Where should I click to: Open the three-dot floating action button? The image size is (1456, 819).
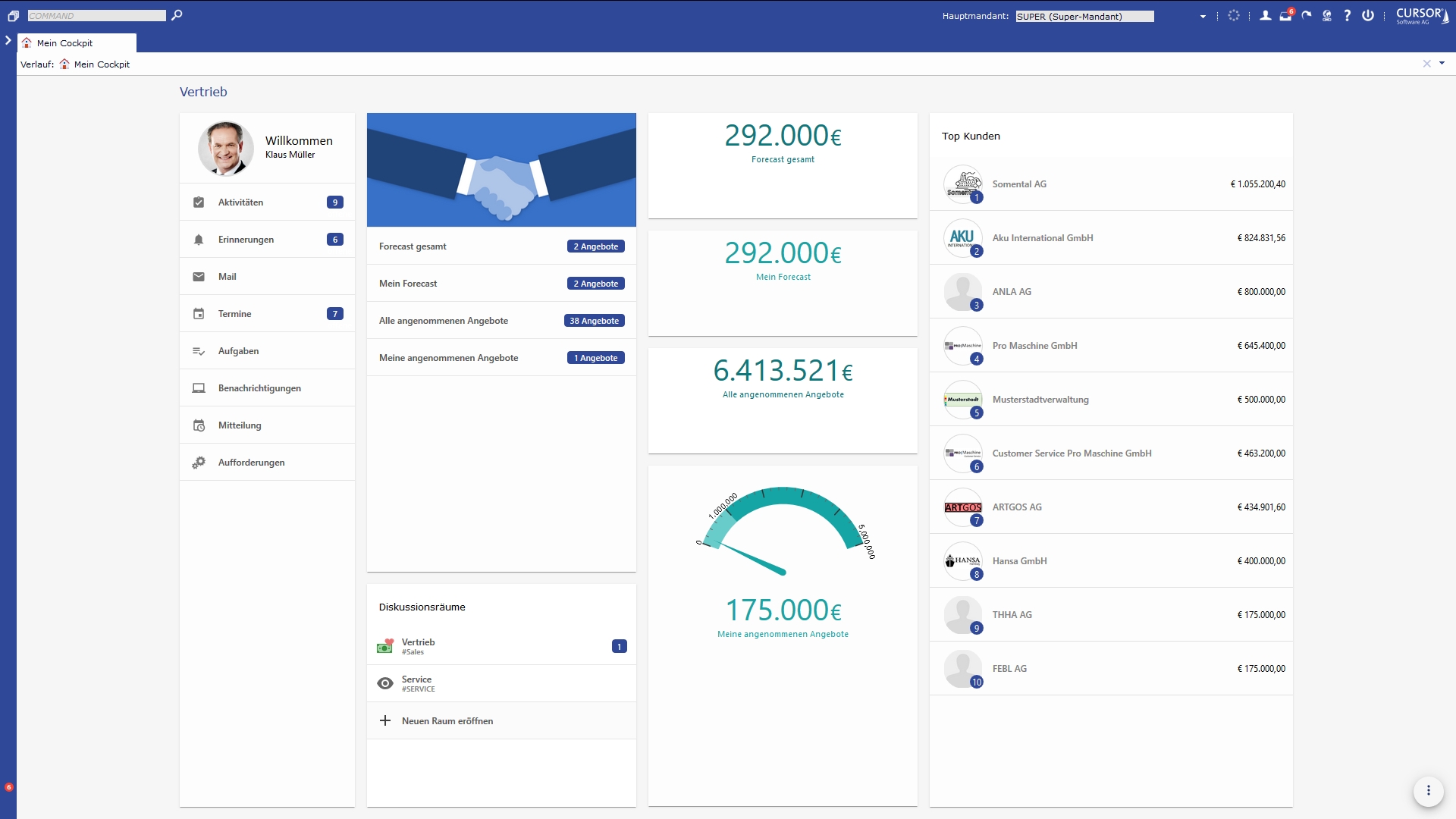point(1428,791)
